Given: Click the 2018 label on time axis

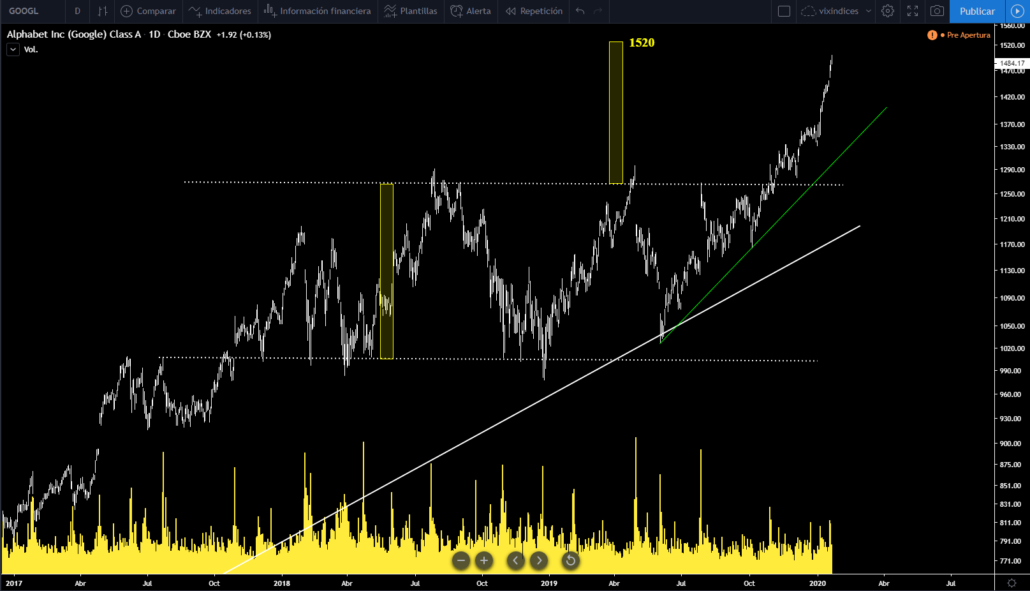Looking at the screenshot, I should (x=281, y=583).
